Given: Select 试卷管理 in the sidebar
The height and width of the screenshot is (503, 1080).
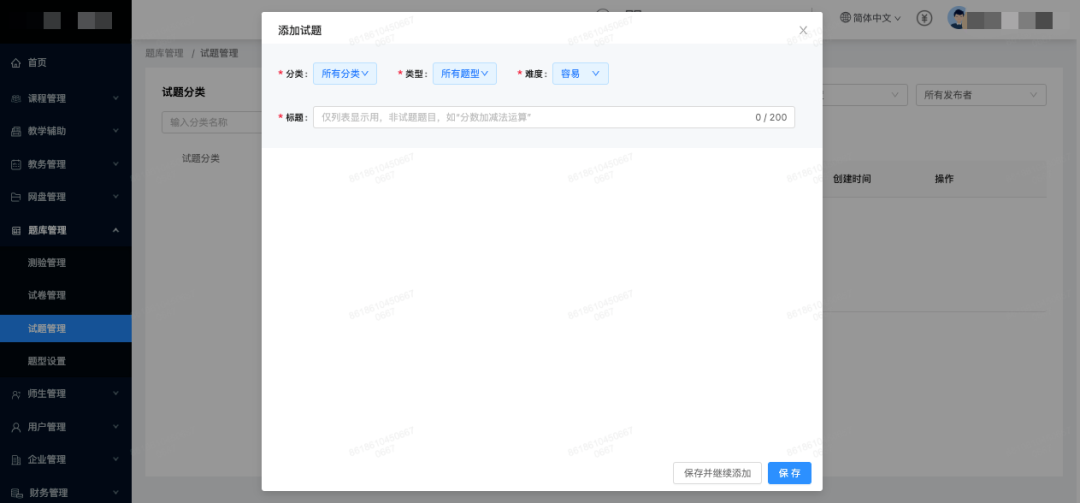Looking at the screenshot, I should [x=47, y=296].
